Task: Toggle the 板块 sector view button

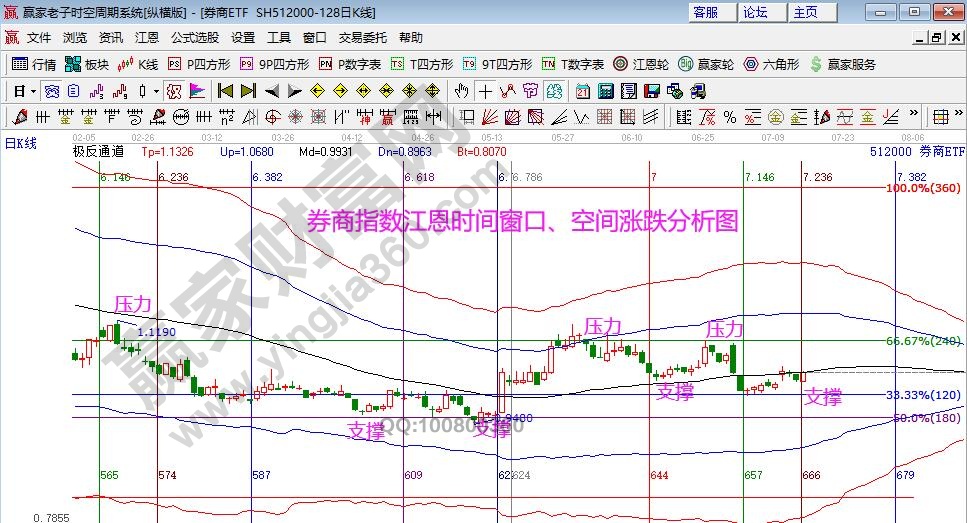Action: pyautogui.click(x=86, y=64)
